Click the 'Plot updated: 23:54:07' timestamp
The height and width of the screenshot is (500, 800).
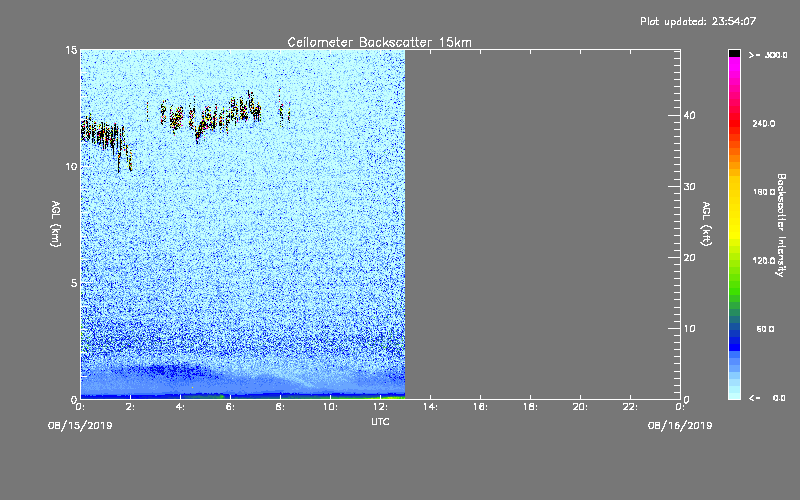[x=698, y=21]
